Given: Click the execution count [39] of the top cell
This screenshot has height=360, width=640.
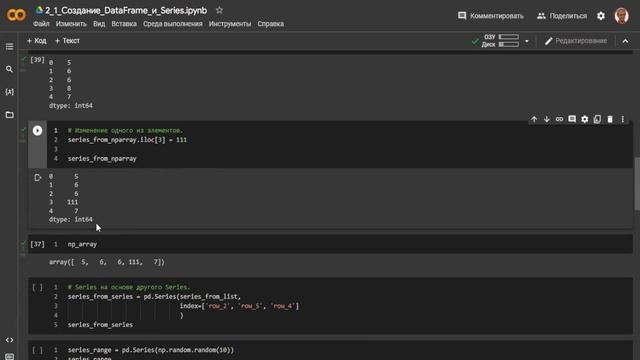Looking at the screenshot, I should click(37, 60).
